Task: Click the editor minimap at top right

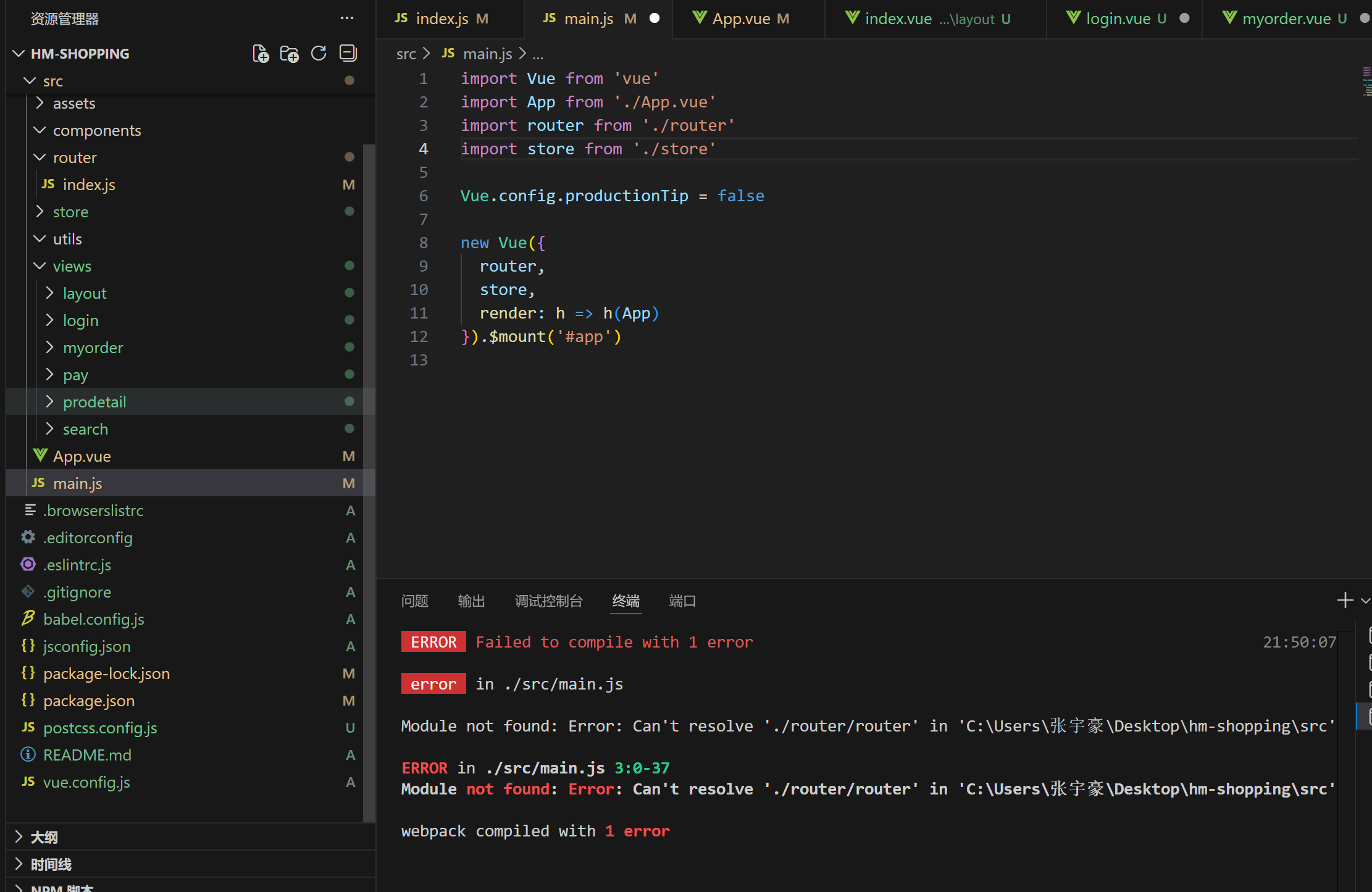Action: coord(1366,81)
